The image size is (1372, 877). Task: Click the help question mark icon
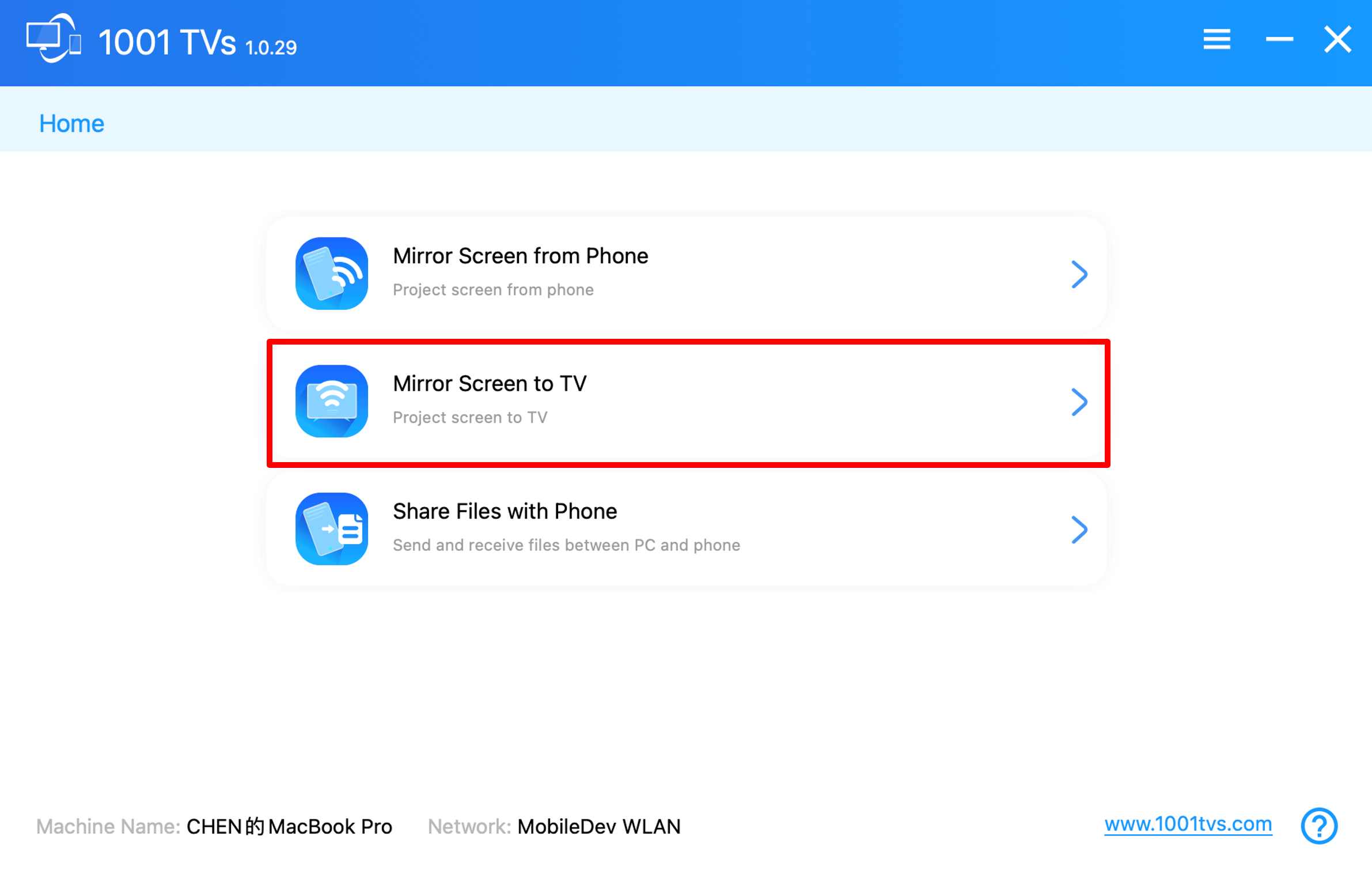(x=1318, y=825)
